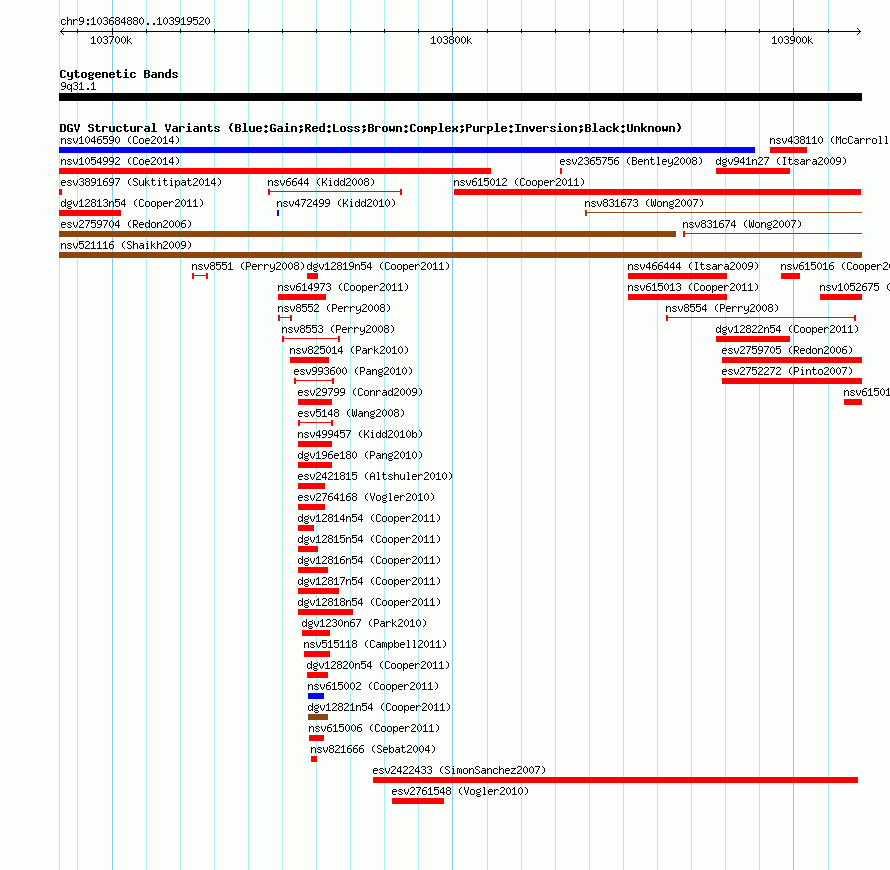Click nsv615012 (Cooper2011) label
Screen dimensions: 890x870
click(519, 182)
